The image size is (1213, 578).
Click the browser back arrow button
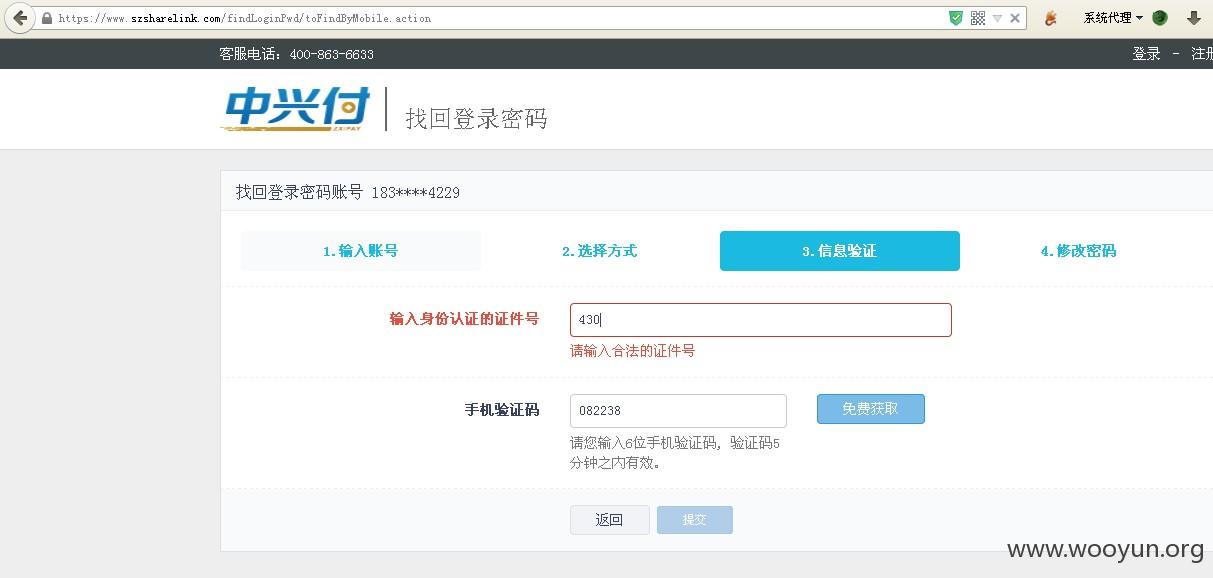pos(20,18)
